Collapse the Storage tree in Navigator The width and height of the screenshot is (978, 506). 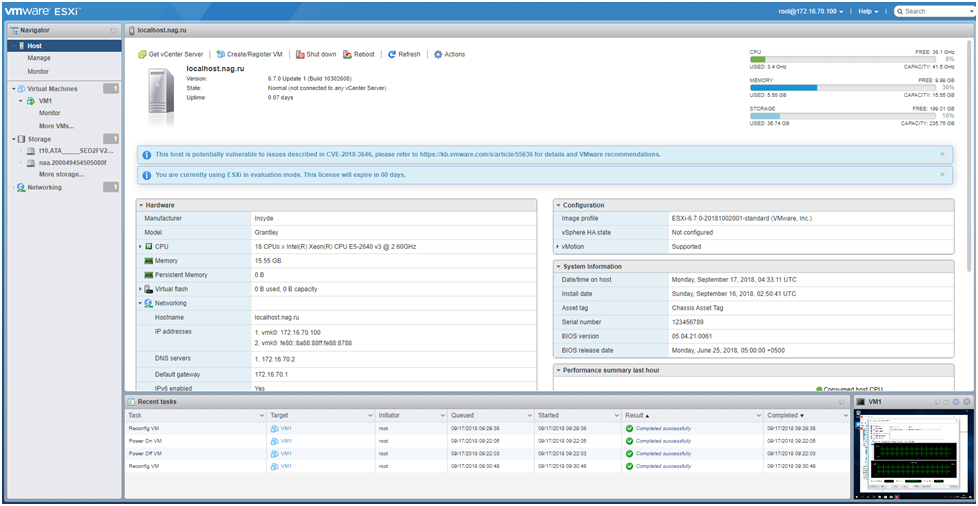coord(14,139)
